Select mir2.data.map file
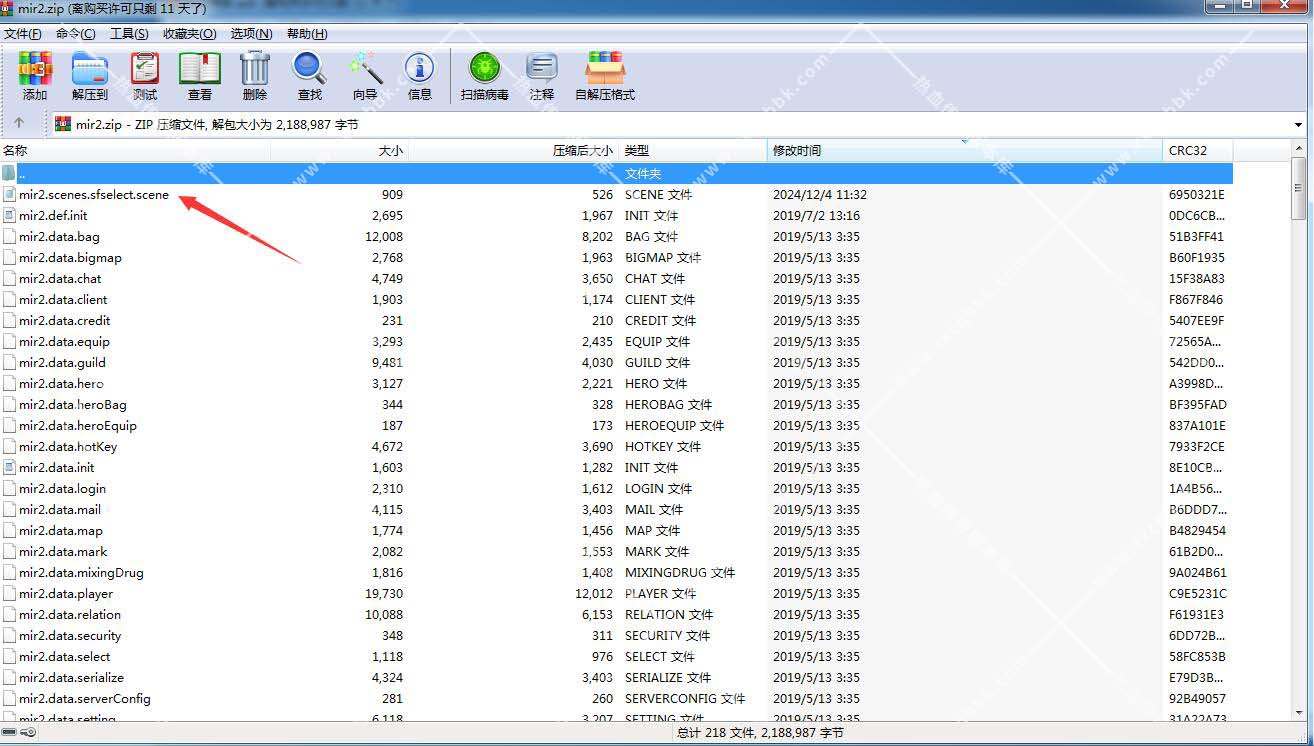The image size is (1314, 746). (x=61, y=530)
